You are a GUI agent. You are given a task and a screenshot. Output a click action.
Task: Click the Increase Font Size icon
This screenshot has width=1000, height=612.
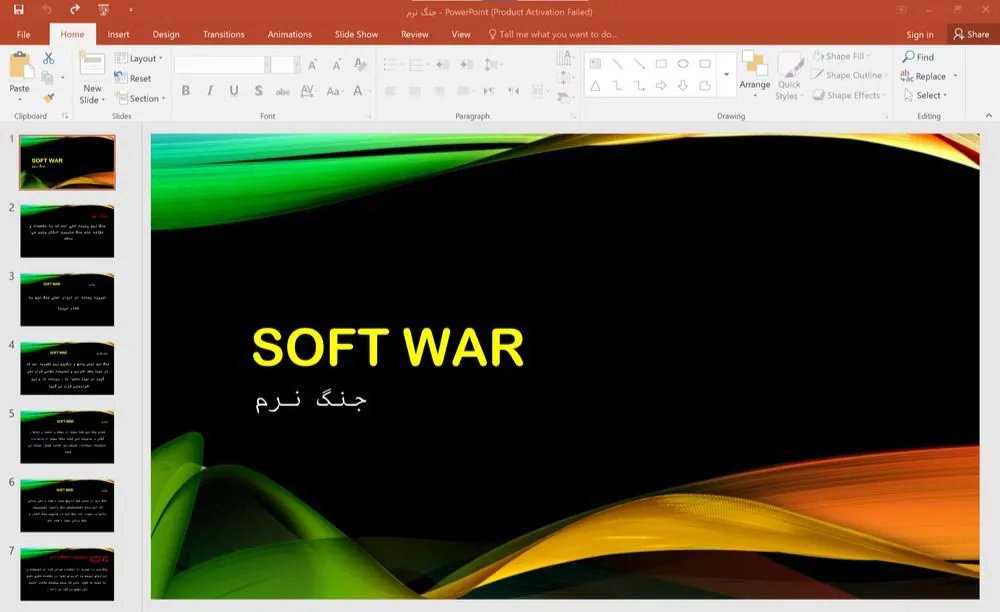click(x=312, y=65)
